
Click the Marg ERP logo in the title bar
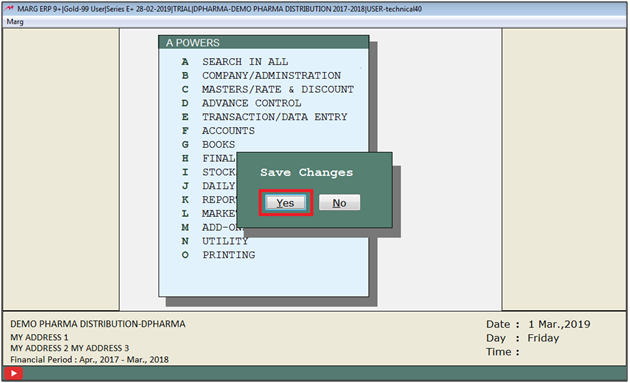9,9
